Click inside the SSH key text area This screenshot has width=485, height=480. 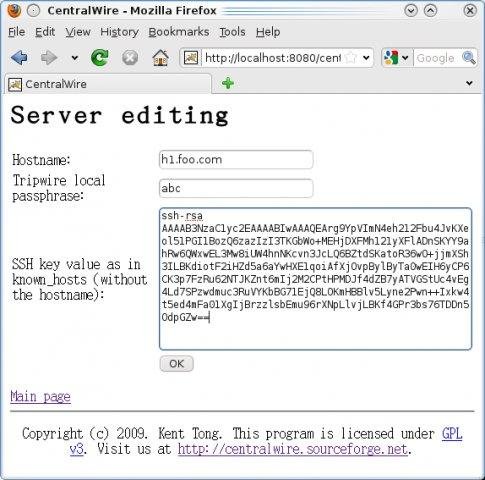pos(315,279)
